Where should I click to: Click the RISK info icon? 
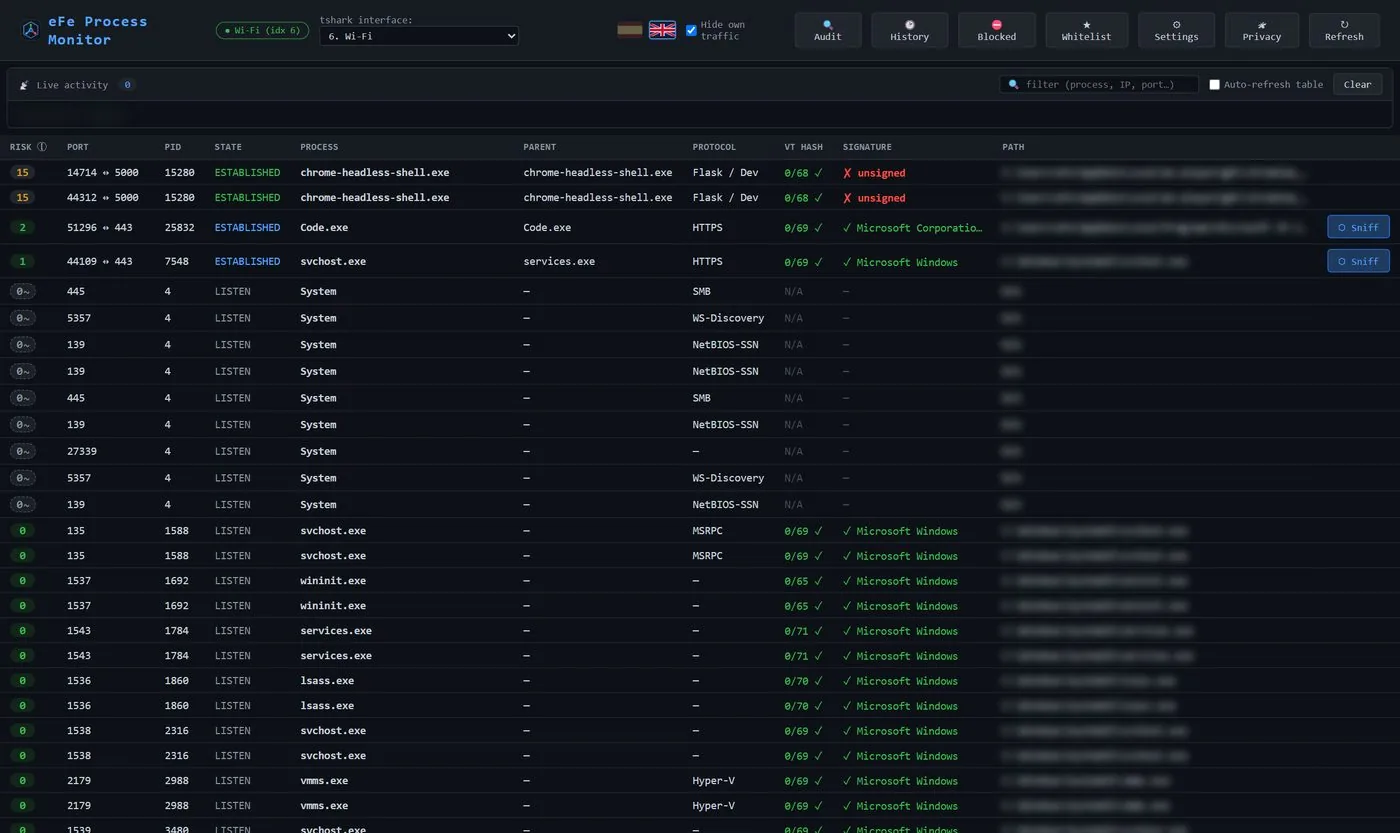click(x=42, y=147)
